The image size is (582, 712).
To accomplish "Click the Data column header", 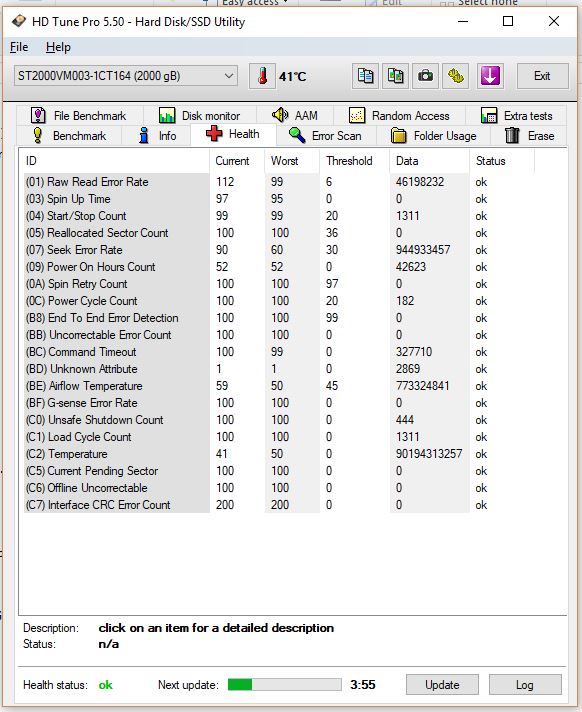I will click(x=429, y=161).
